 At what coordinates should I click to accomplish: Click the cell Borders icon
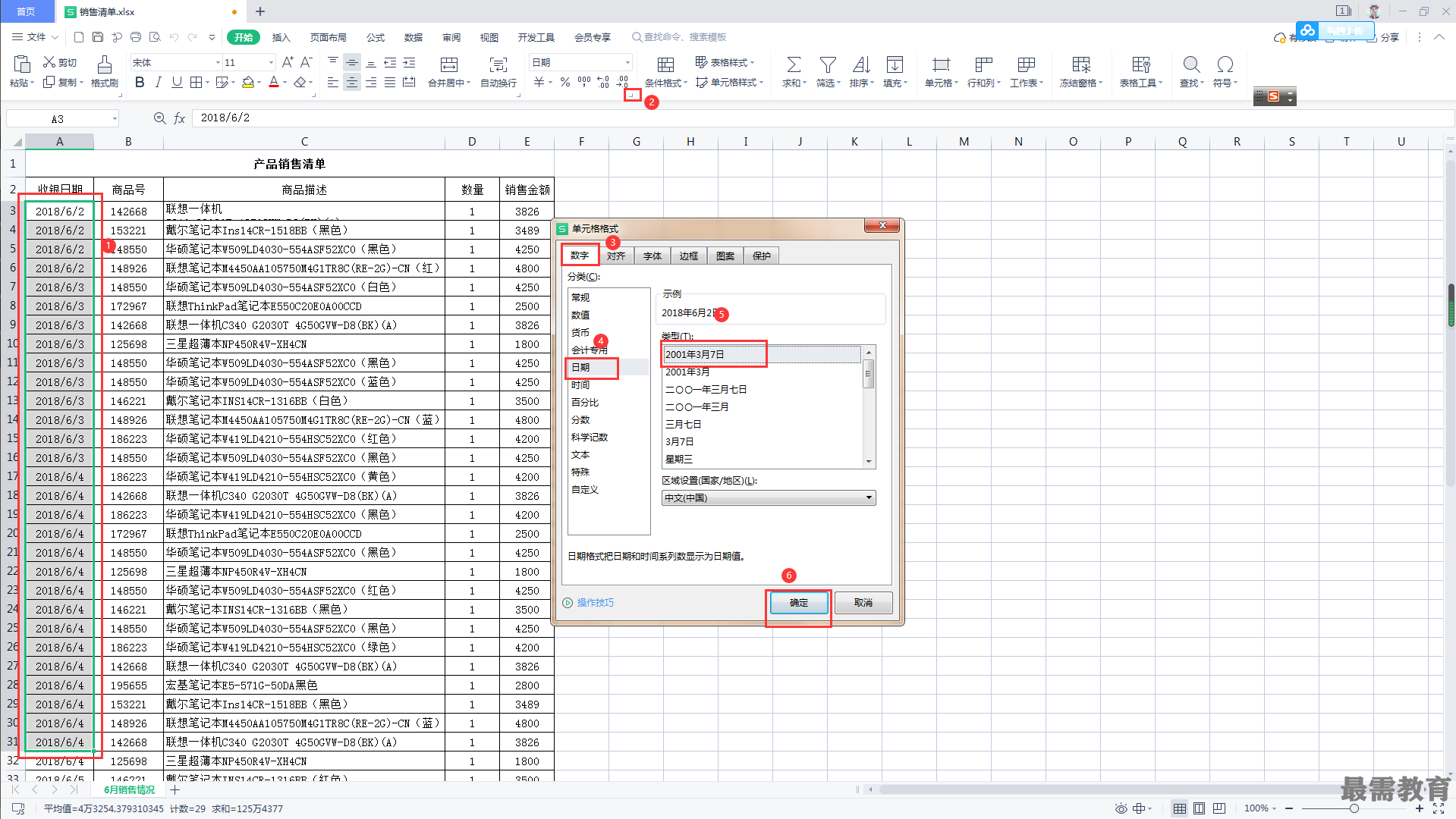click(197, 82)
